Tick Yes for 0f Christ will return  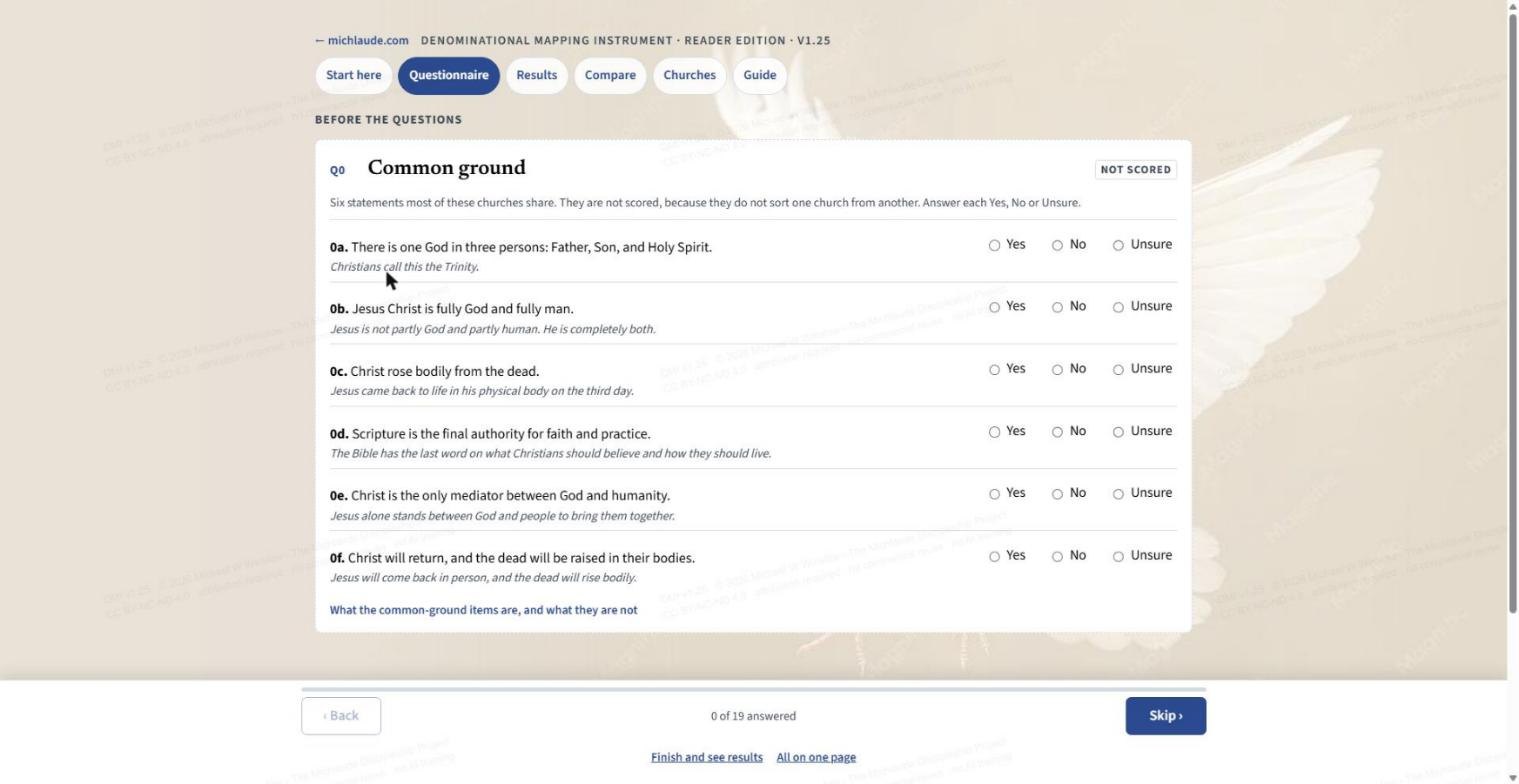(995, 556)
